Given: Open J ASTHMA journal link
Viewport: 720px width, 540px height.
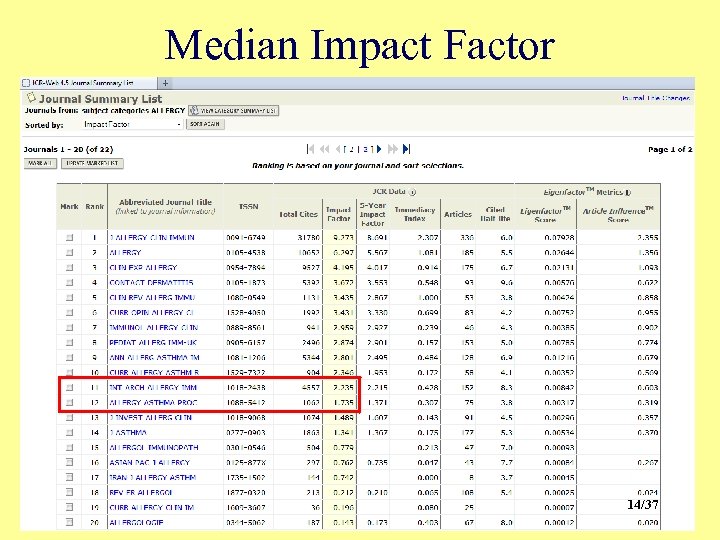Looking at the screenshot, I should click(x=128, y=433).
